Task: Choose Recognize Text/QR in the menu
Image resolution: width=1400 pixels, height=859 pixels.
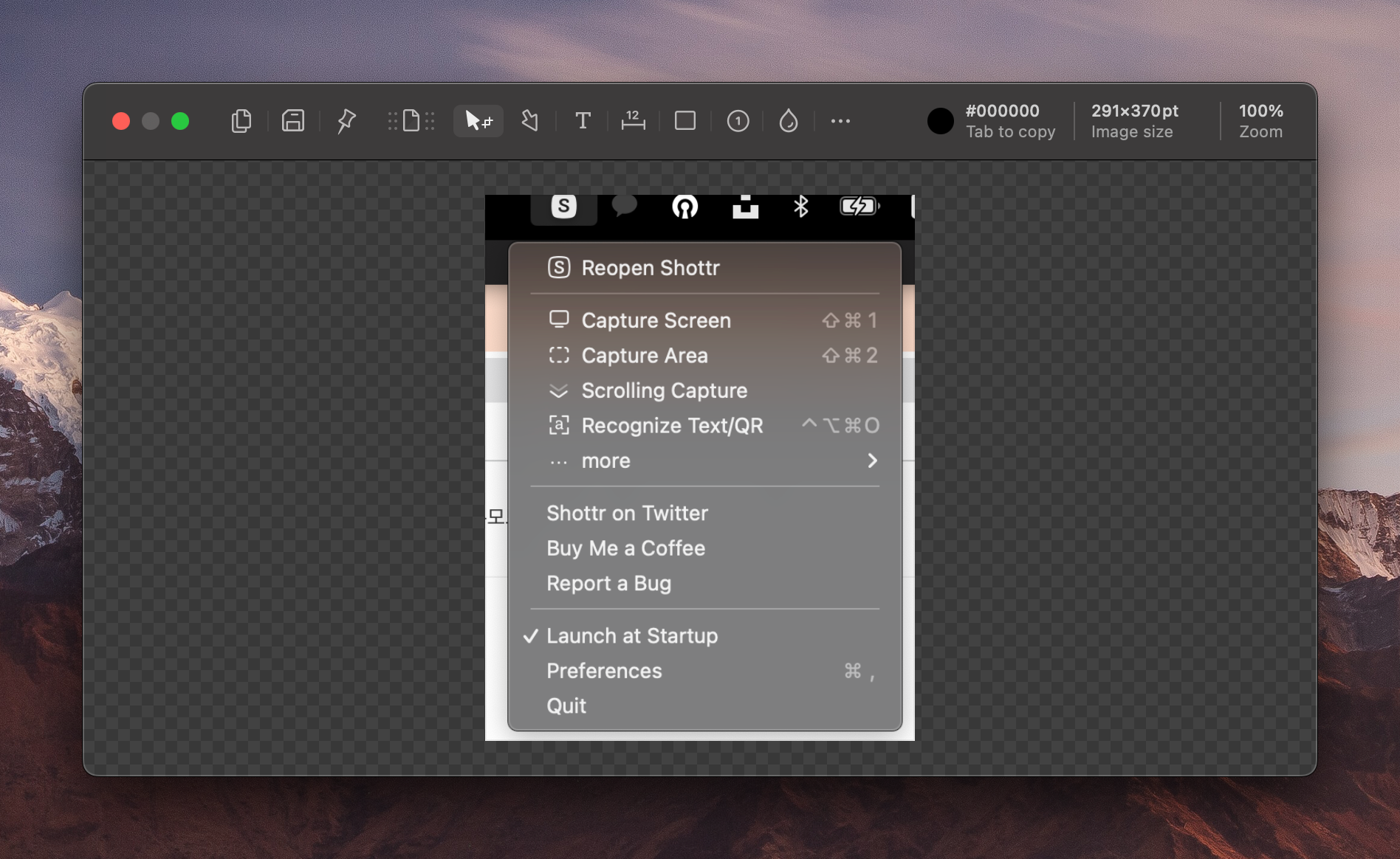Action: pyautogui.click(x=705, y=426)
